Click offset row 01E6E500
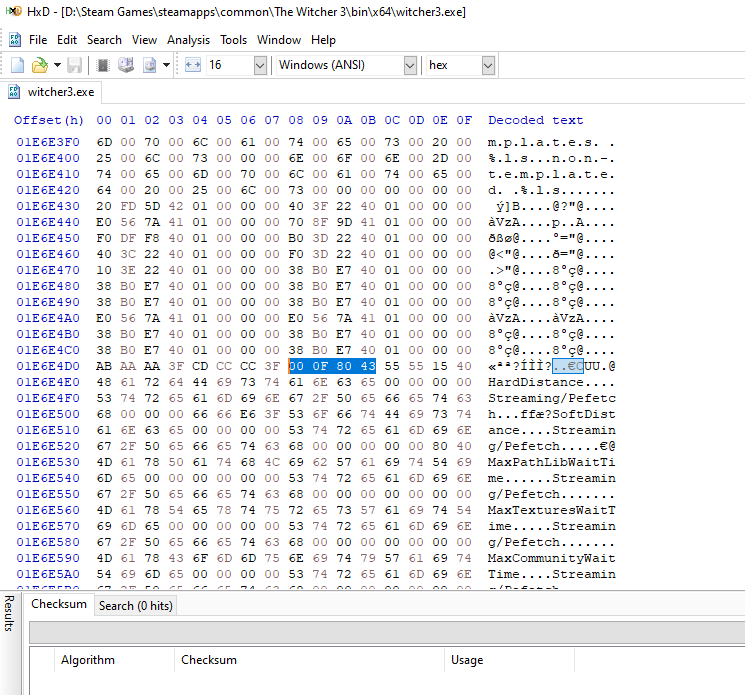Viewport: 745px width, 695px height. (48, 414)
